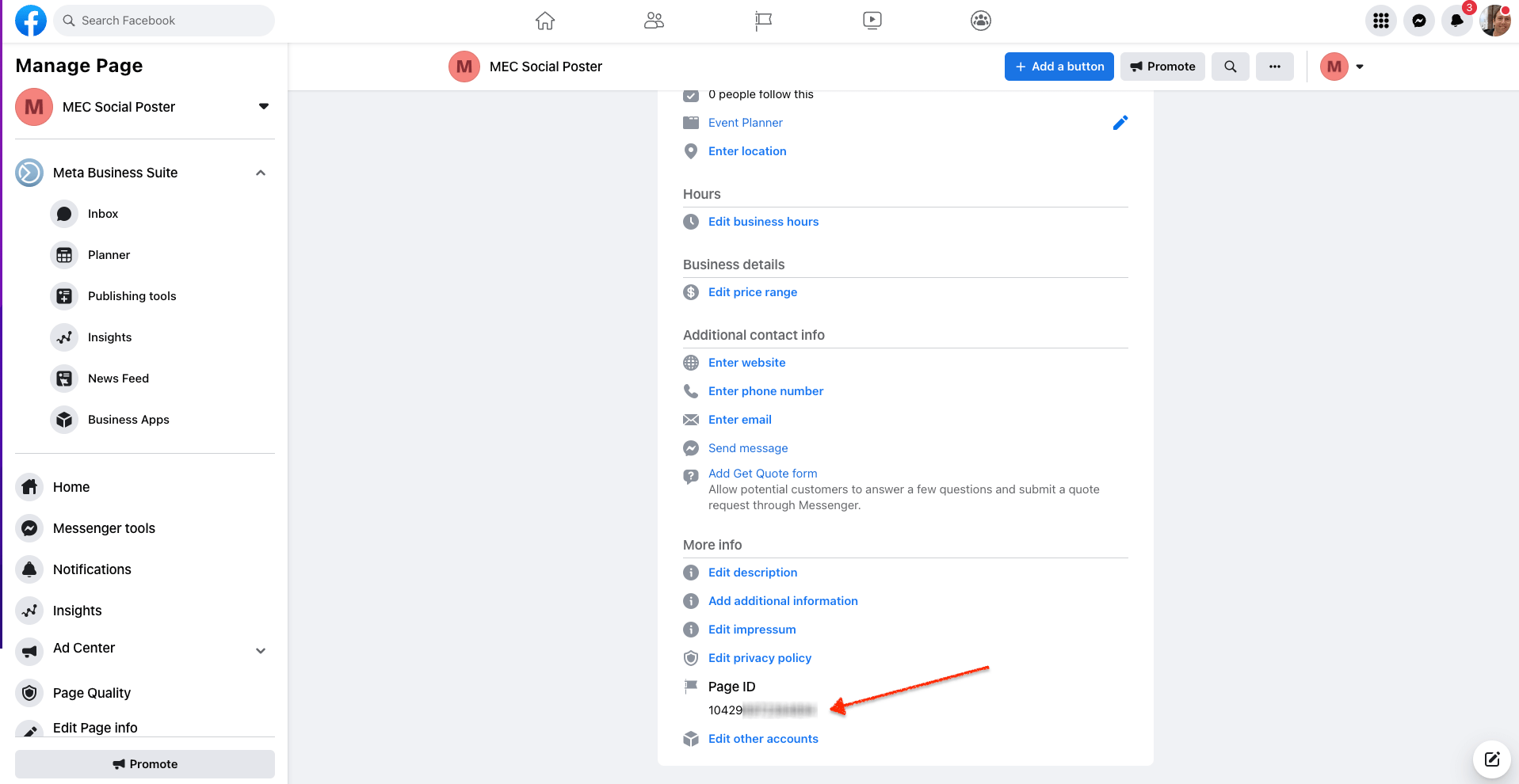Expand the MEC Social Poster page selector
The image size is (1519, 784).
pos(264,107)
